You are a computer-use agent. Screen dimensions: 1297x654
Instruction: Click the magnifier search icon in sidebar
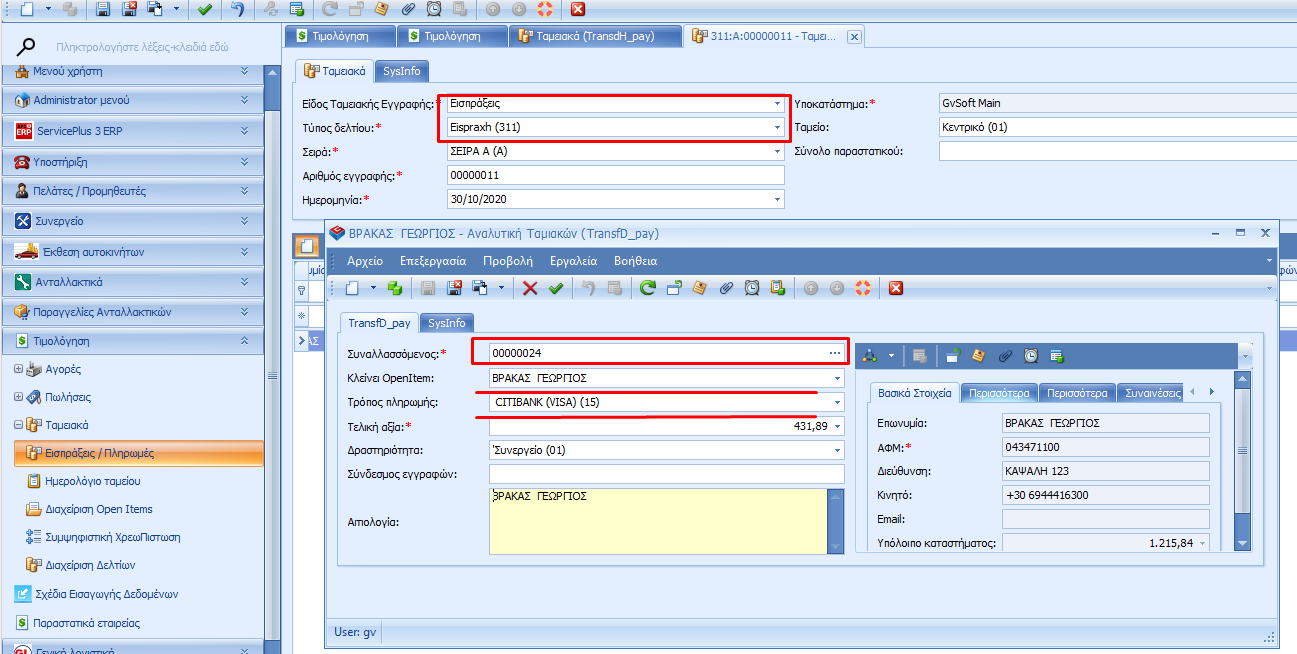tap(28, 46)
